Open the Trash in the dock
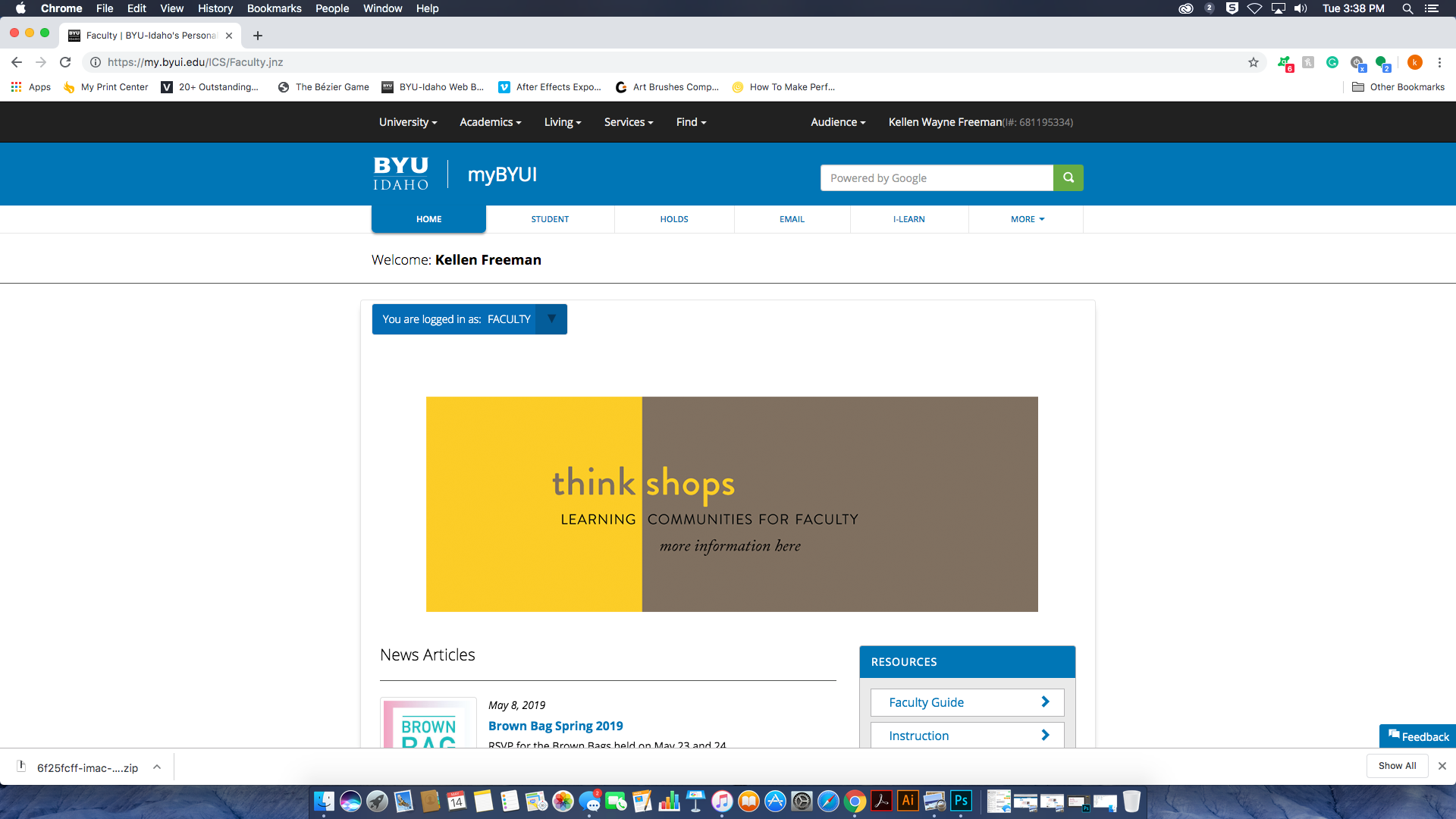1456x819 pixels. click(x=1131, y=801)
